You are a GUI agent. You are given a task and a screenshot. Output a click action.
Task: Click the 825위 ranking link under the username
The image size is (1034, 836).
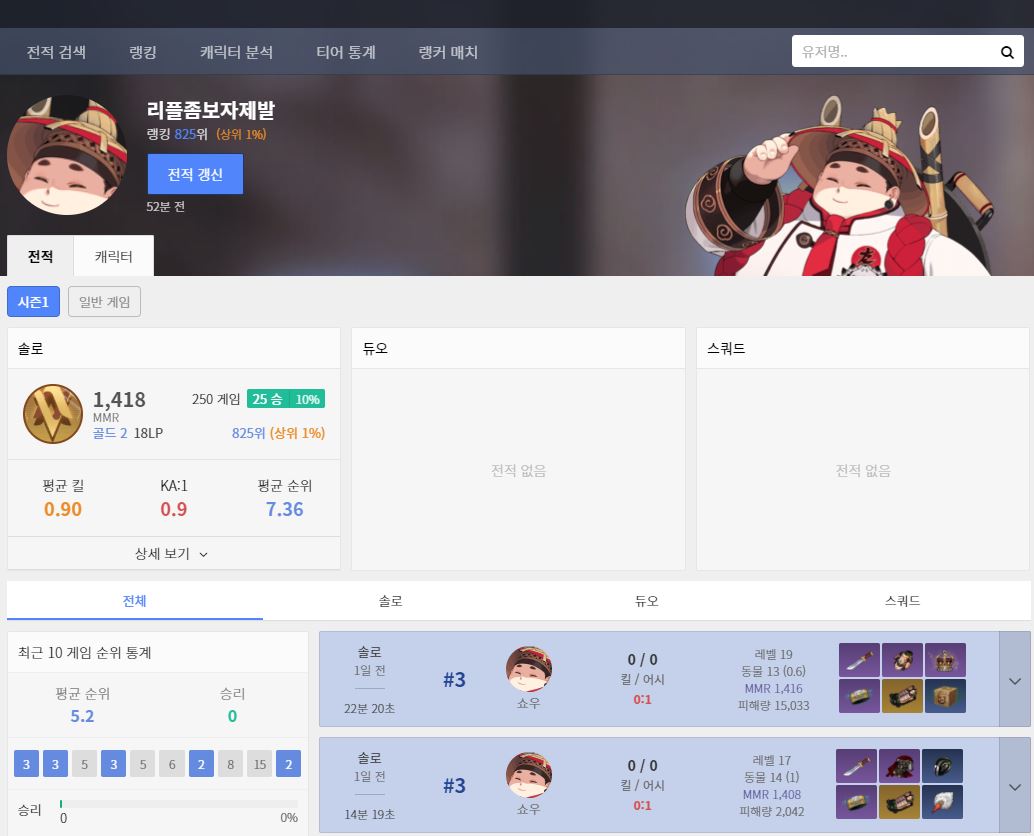[x=191, y=134]
